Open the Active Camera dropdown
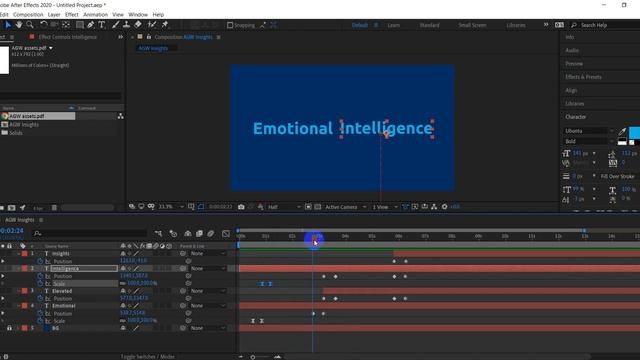The width and height of the screenshot is (640, 360). [x=345, y=207]
